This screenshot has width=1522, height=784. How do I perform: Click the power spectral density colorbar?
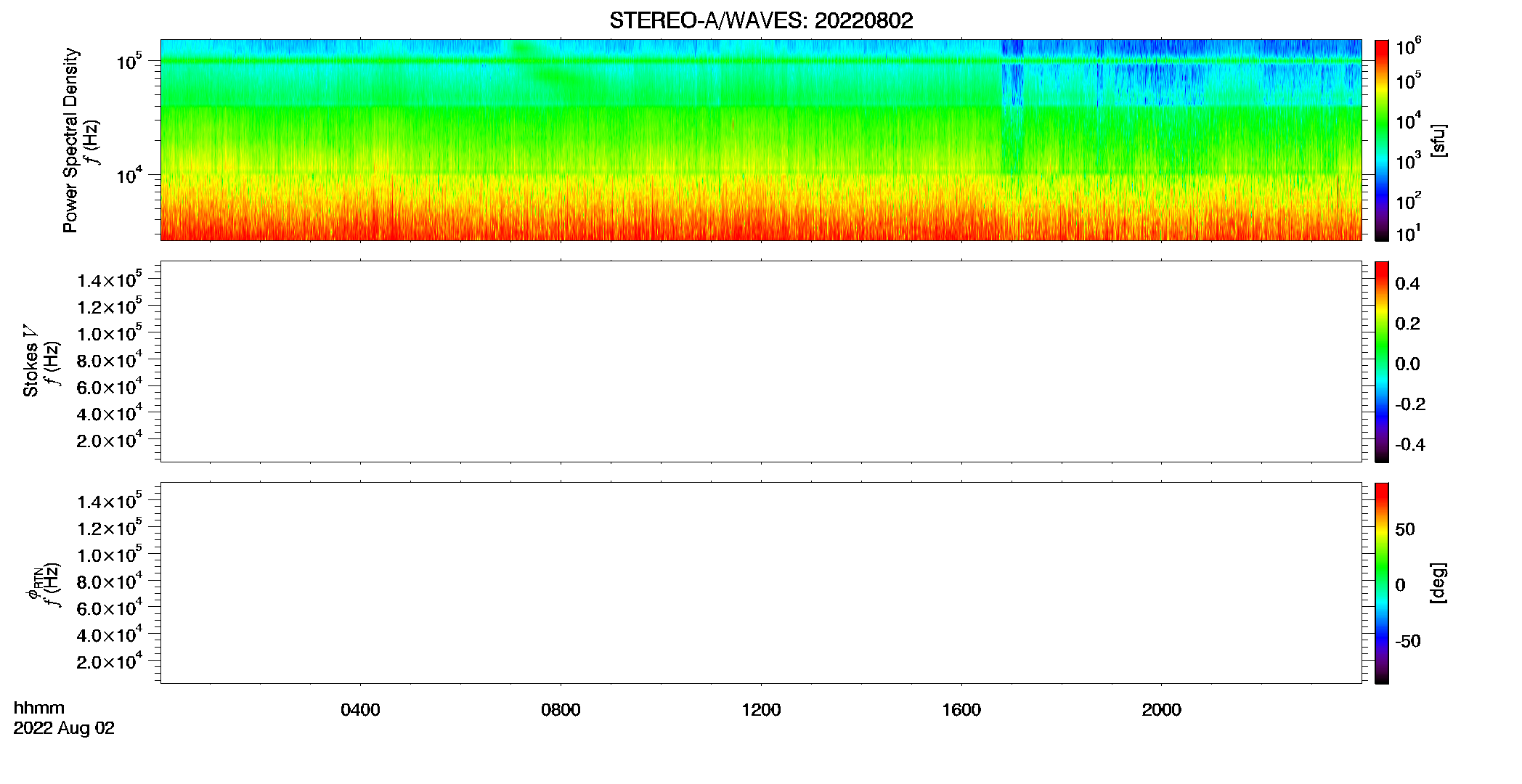1382,140
